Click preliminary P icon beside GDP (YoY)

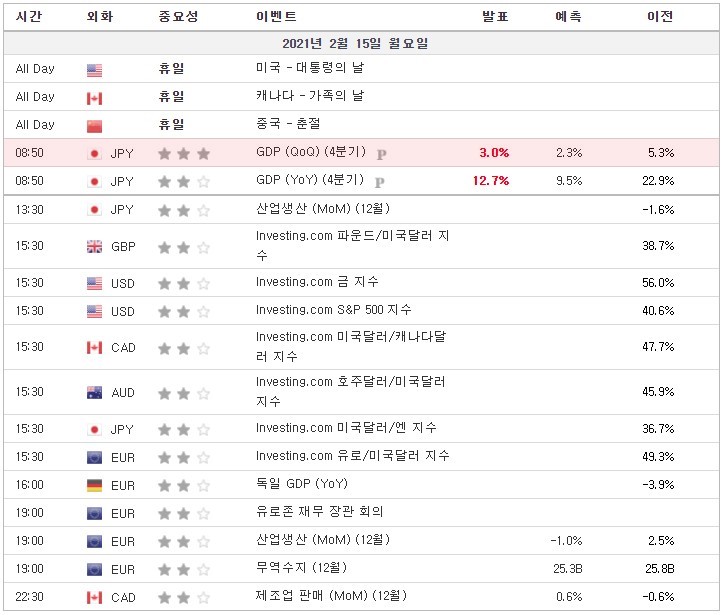[x=379, y=183]
